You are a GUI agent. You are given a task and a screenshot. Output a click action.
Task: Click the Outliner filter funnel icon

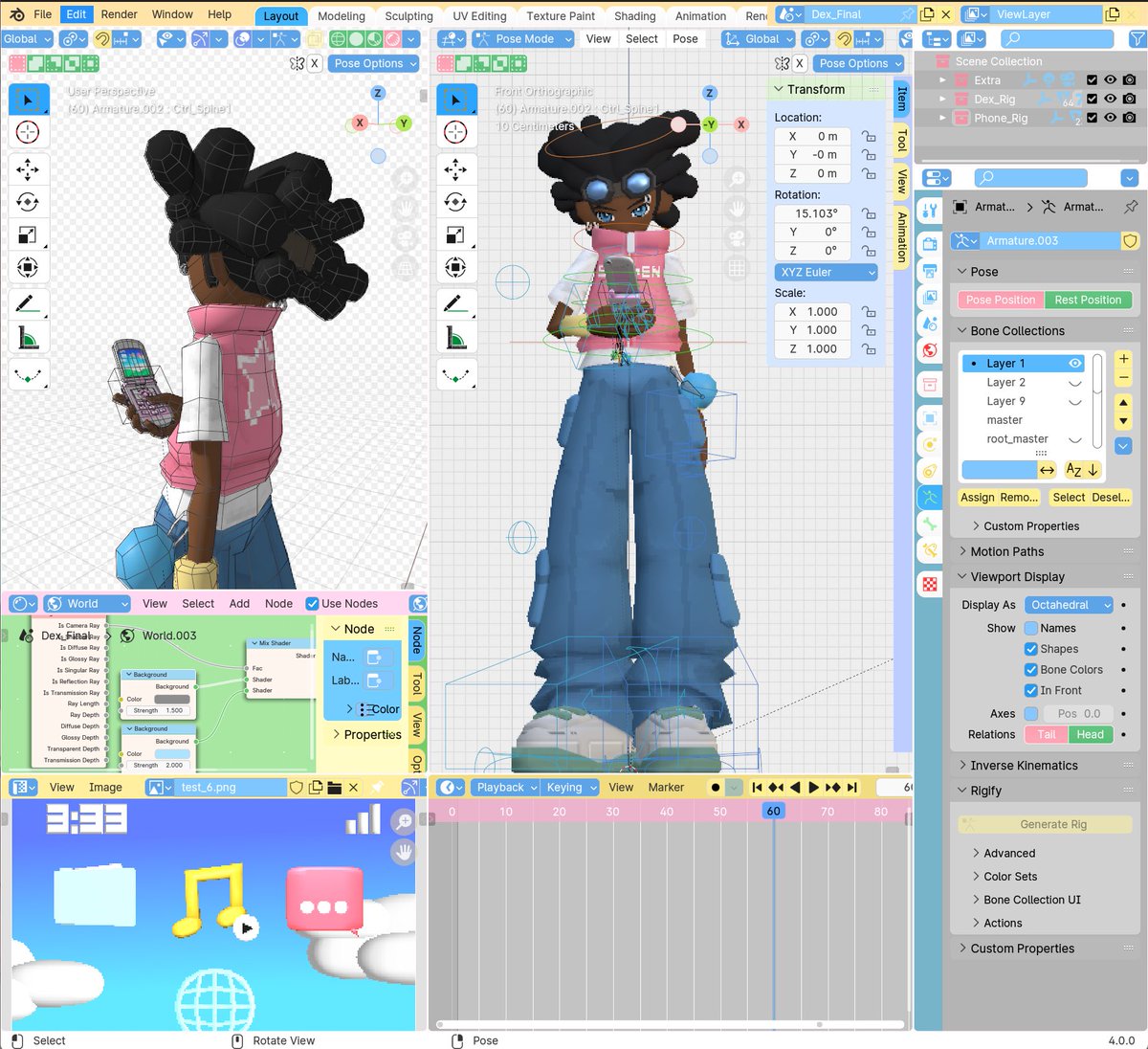pos(1137,39)
